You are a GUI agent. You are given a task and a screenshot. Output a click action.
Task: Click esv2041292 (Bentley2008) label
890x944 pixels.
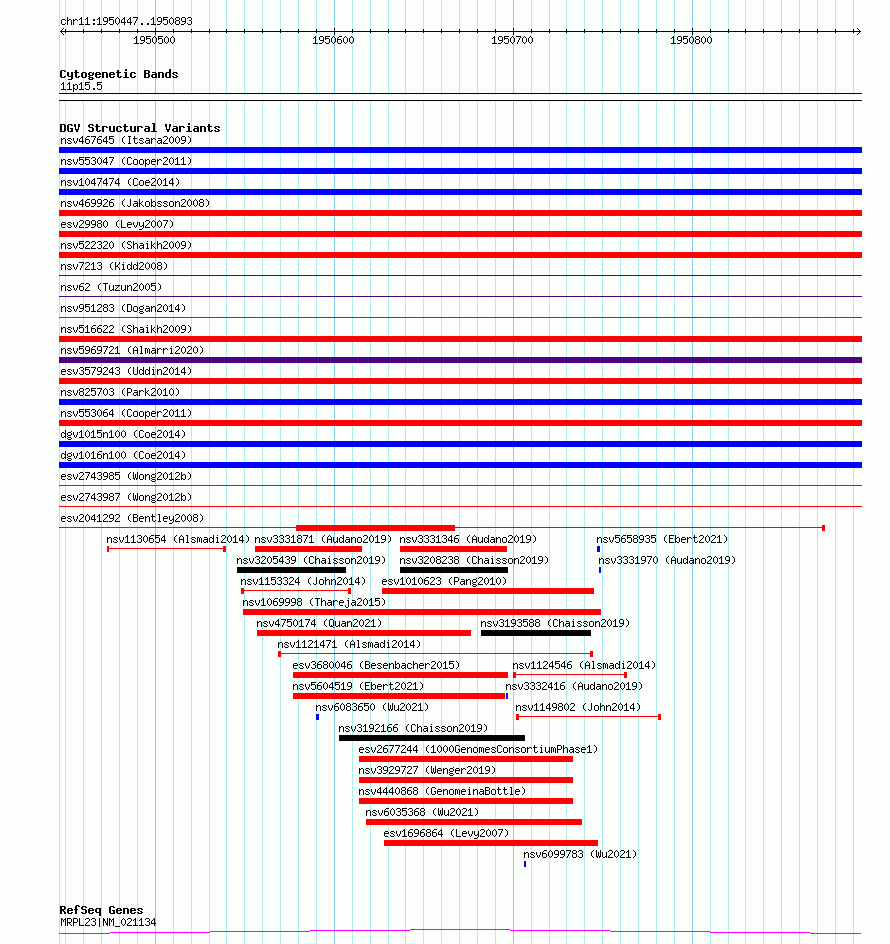point(132,518)
